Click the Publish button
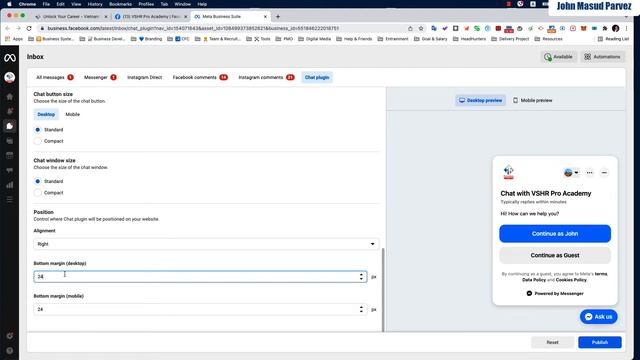The width and height of the screenshot is (640, 360). coord(600,342)
